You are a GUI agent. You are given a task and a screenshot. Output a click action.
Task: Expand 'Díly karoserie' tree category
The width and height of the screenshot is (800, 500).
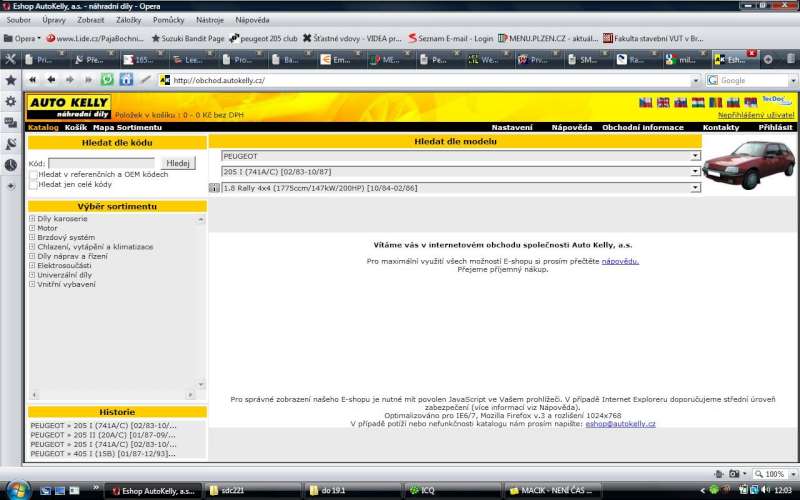click(x=32, y=218)
